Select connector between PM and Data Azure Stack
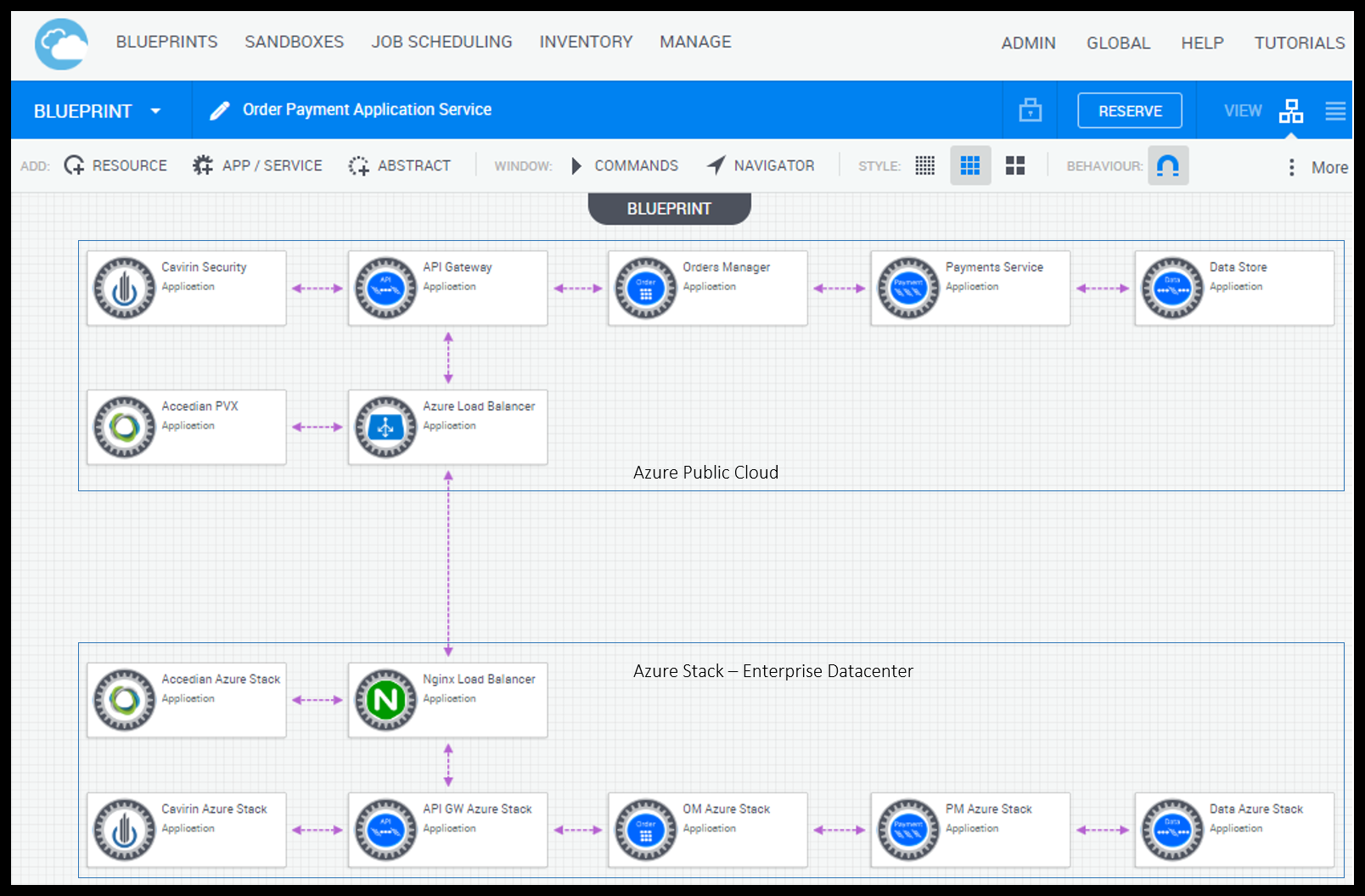Viewport: 1365px width, 896px height. pyautogui.click(x=1103, y=830)
